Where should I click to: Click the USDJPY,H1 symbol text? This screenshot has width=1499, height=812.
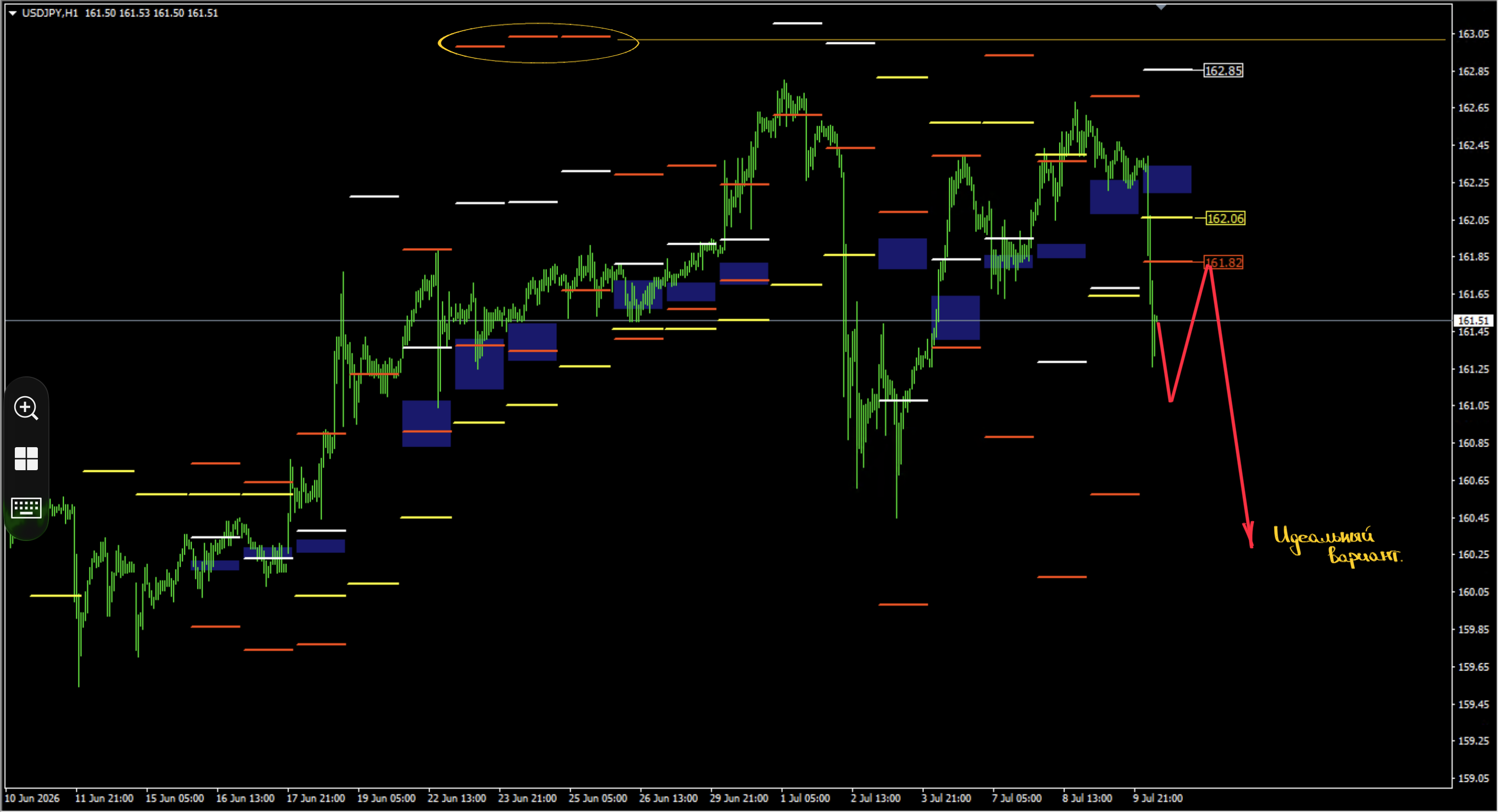pyautogui.click(x=50, y=13)
